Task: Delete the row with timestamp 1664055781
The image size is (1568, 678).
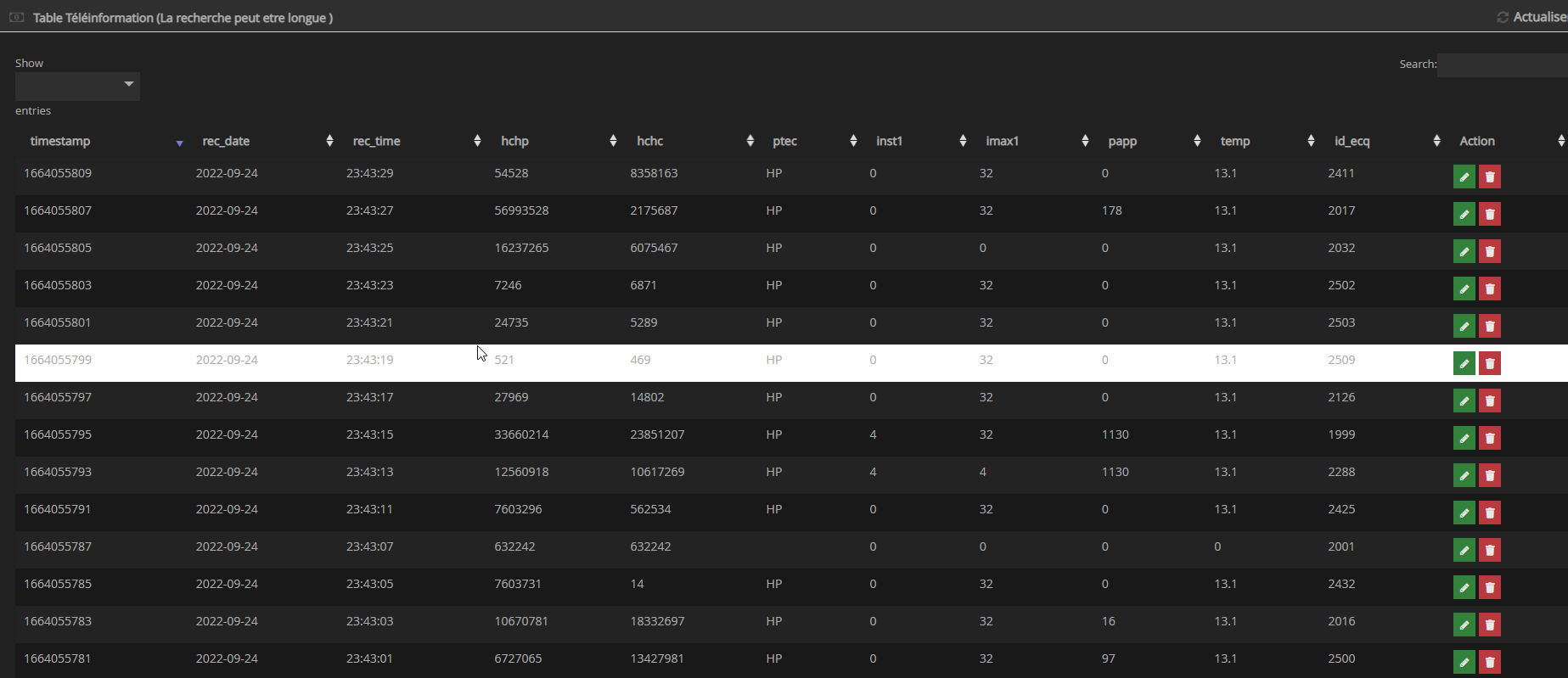Action: click(x=1490, y=662)
